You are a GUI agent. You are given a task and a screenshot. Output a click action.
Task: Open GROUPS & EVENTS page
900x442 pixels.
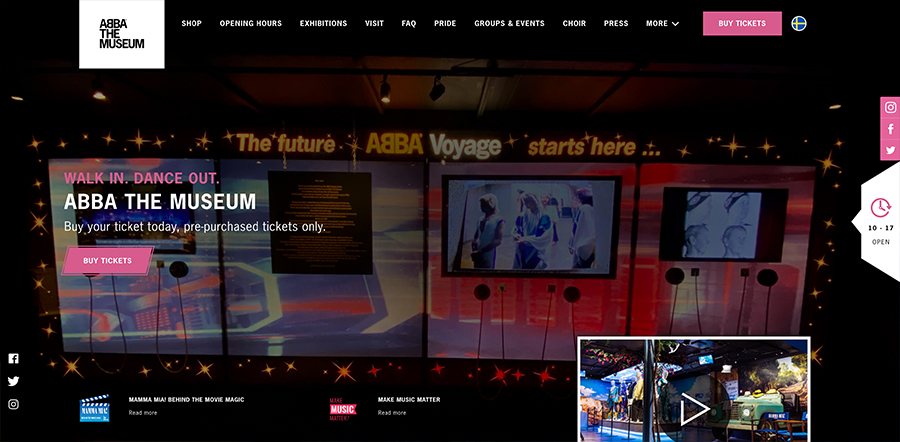[509, 24]
